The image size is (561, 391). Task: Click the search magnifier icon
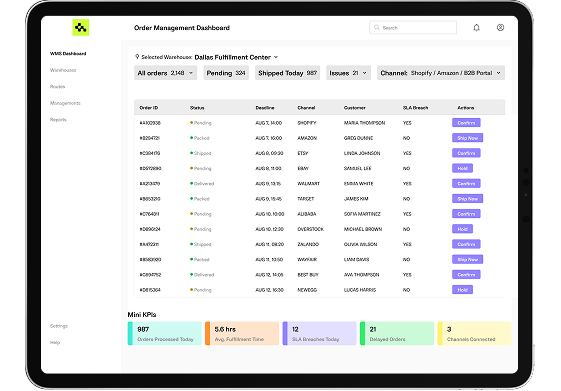(376, 28)
